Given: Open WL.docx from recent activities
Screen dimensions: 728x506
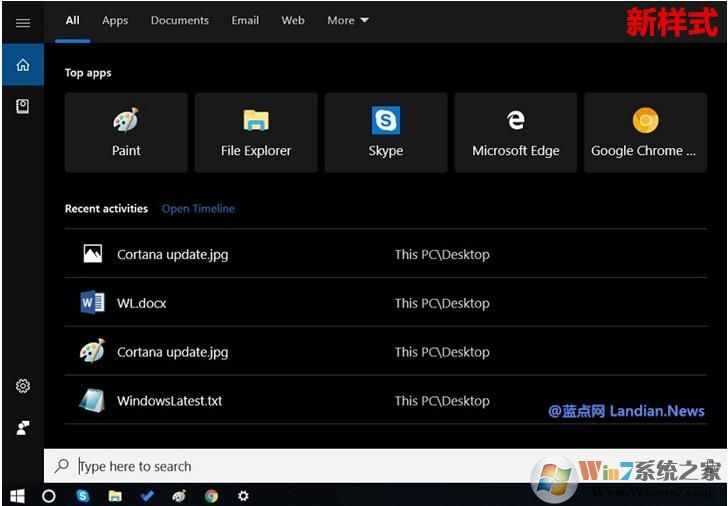Looking at the screenshot, I should tap(142, 303).
